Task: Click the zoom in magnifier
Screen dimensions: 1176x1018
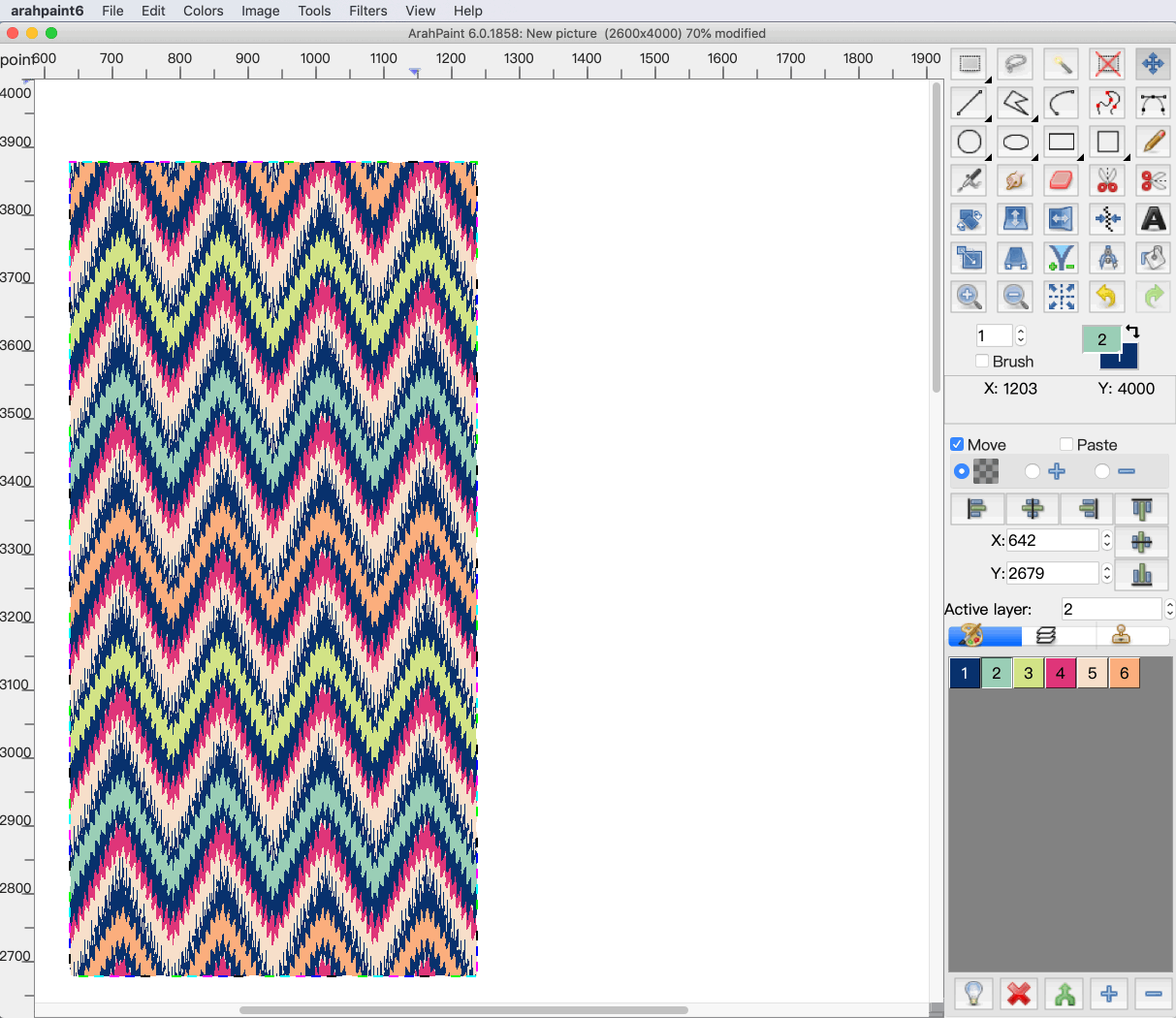Action: point(969,297)
